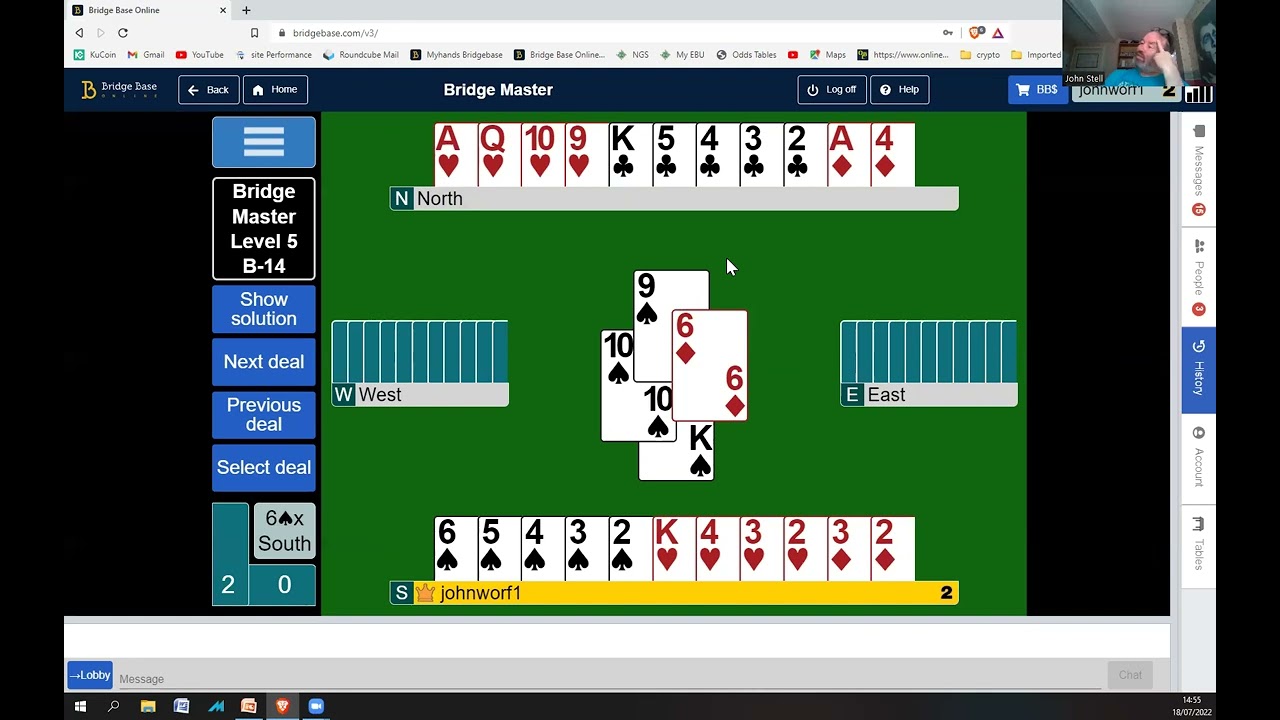
Task: Go to Previous deal
Action: coord(264,414)
